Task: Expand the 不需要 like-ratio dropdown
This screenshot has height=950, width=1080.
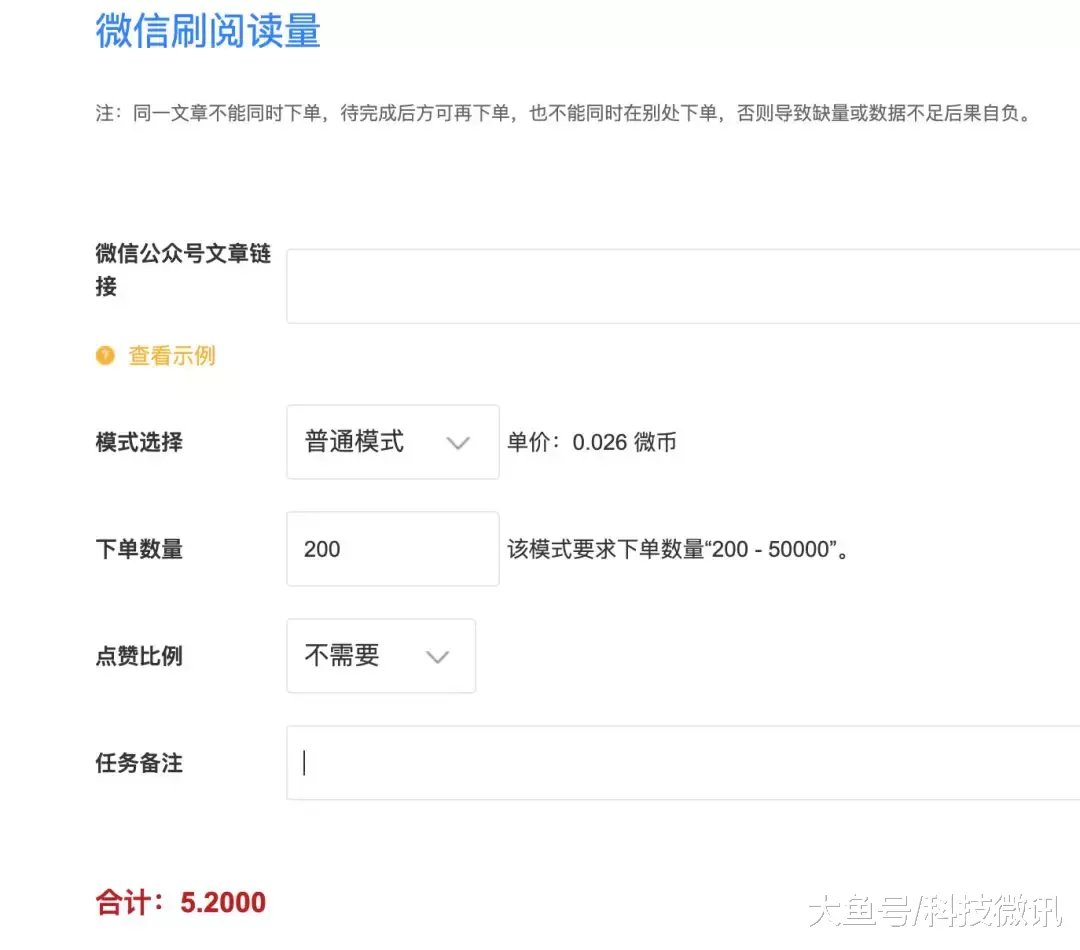Action: click(380, 656)
